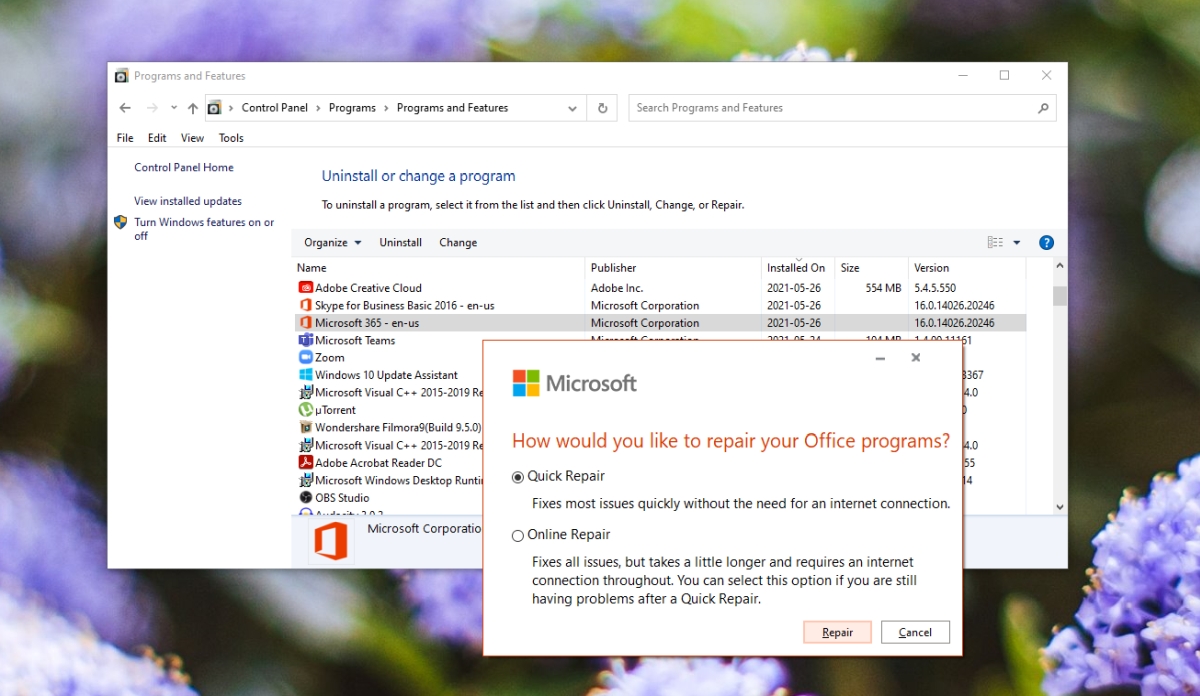The image size is (1200, 696).
Task: Click the Windows features shield icon
Action: click(x=121, y=223)
